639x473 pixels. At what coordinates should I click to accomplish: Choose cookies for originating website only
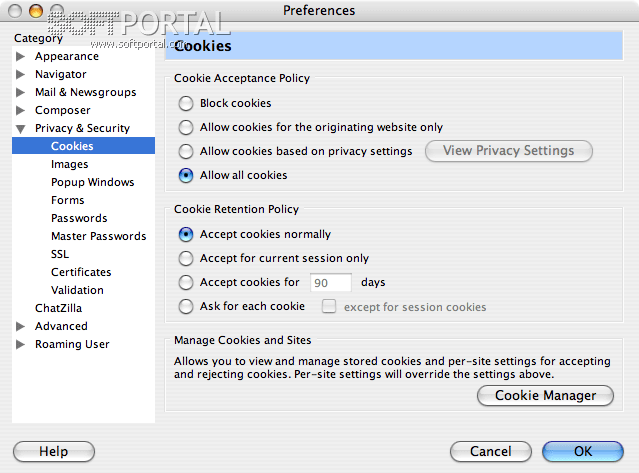pos(186,127)
